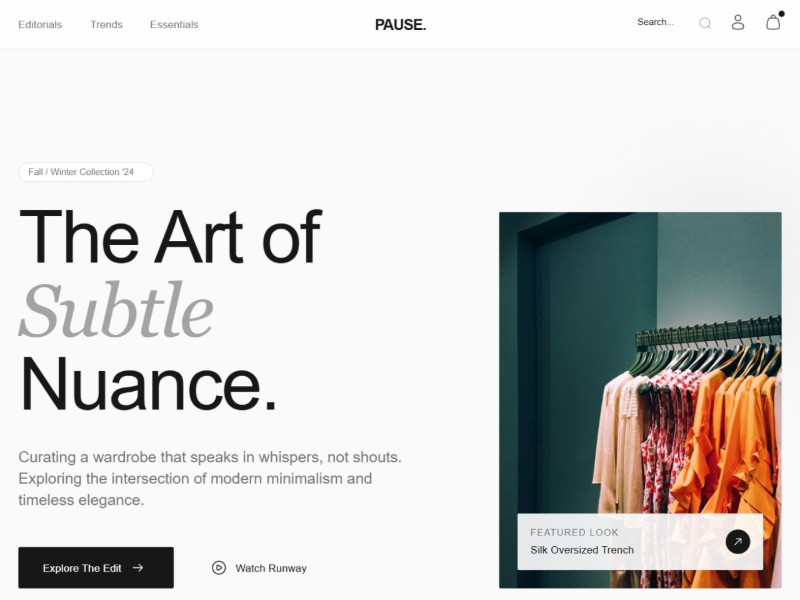This screenshot has width=800, height=600.
Task: Click the play circle icon beside Watch Runway
Action: point(219,568)
